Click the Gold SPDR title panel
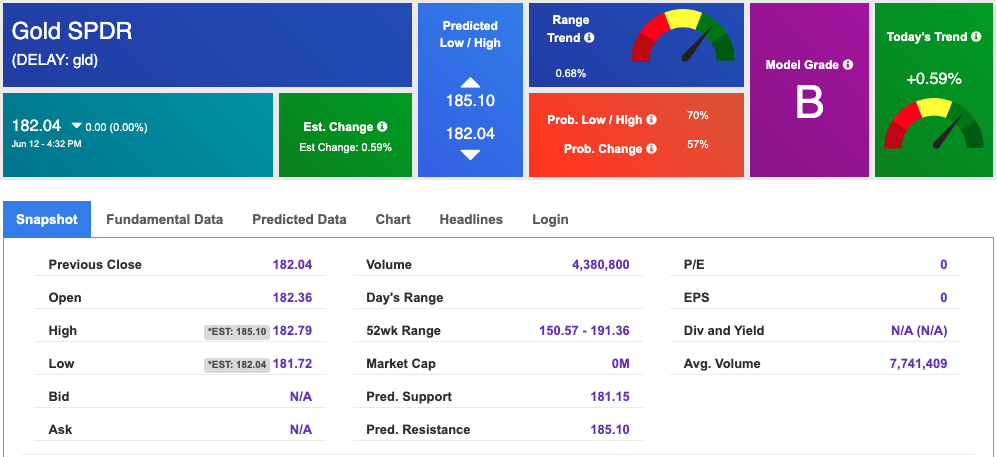The height and width of the screenshot is (457, 997). coord(207,45)
